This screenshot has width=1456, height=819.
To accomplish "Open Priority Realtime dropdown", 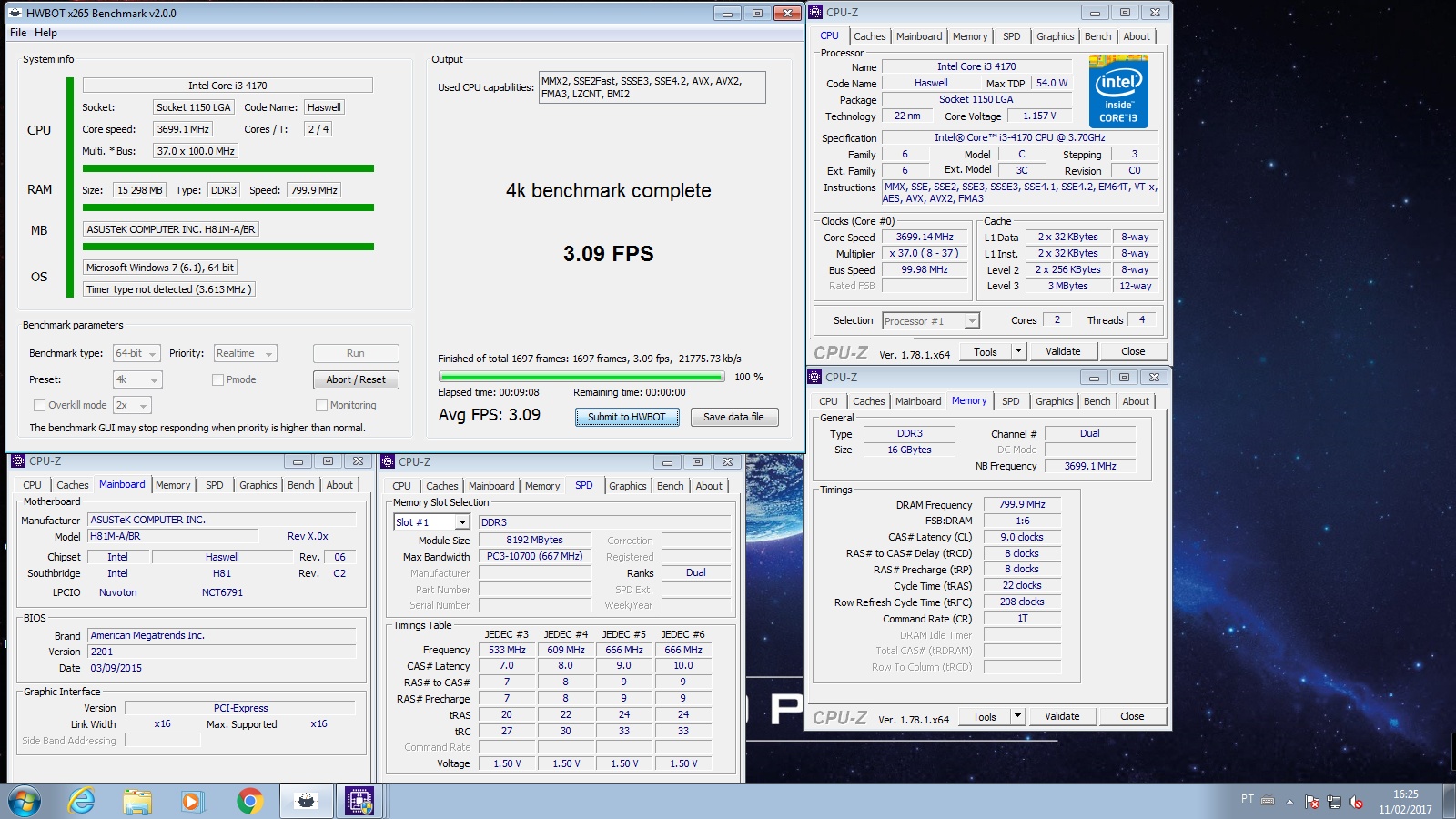I will pyautogui.click(x=245, y=353).
